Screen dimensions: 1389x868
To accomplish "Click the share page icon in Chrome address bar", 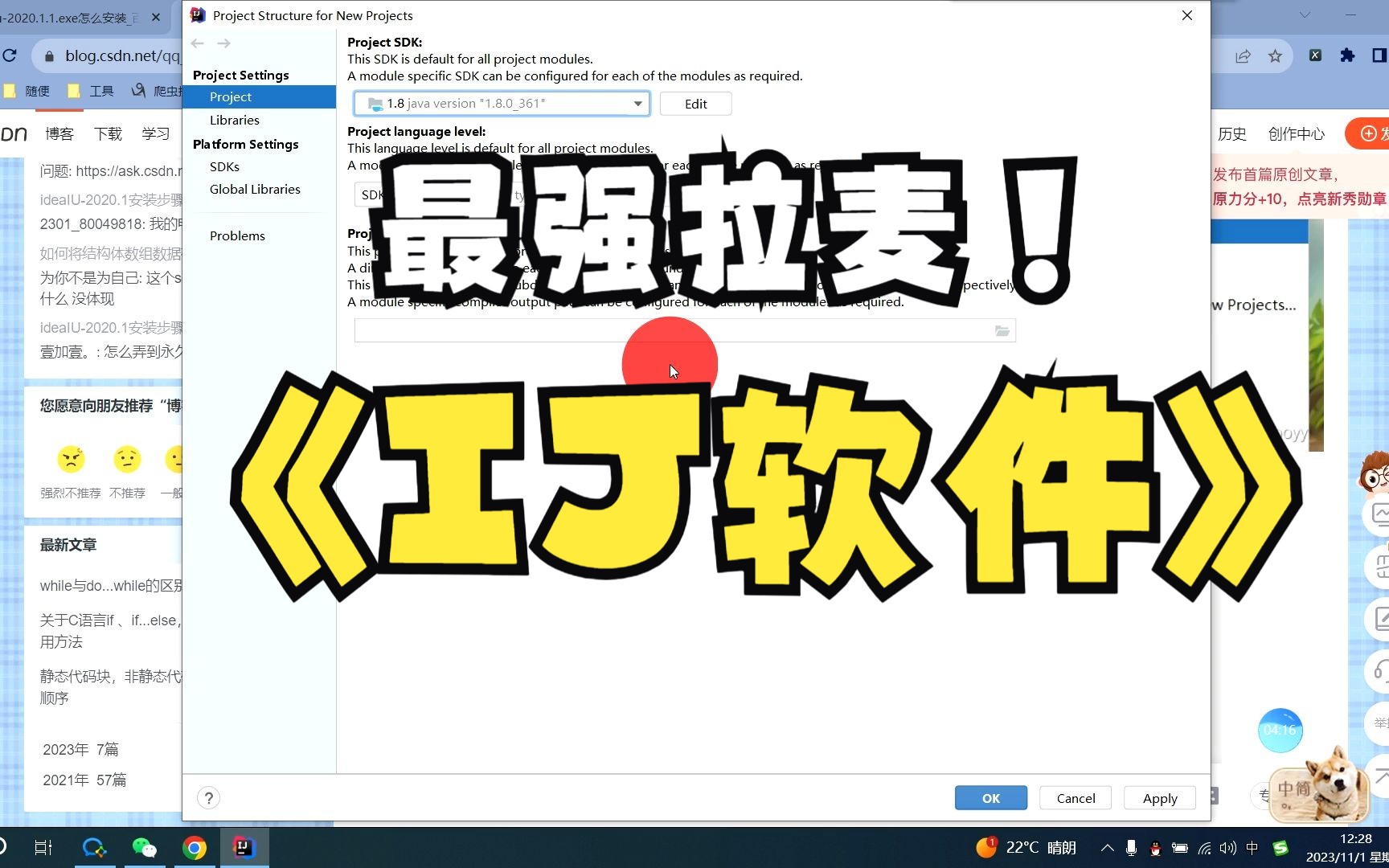I will pyautogui.click(x=1243, y=55).
